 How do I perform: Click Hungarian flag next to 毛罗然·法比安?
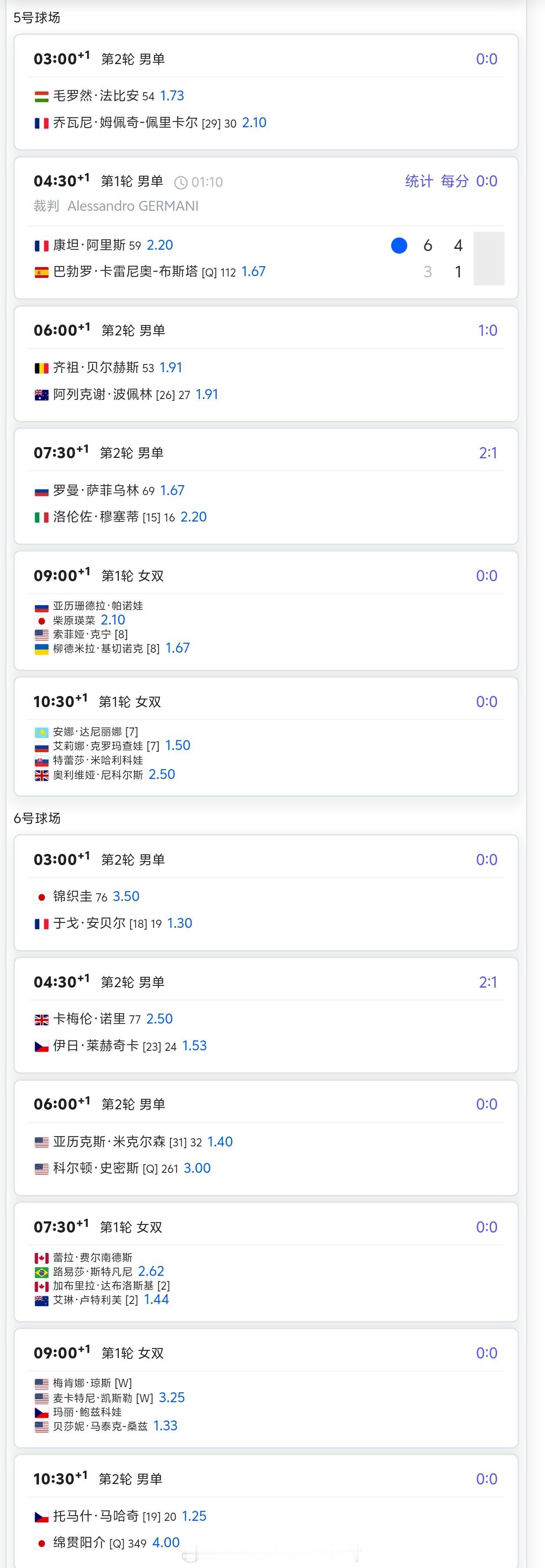tap(42, 96)
